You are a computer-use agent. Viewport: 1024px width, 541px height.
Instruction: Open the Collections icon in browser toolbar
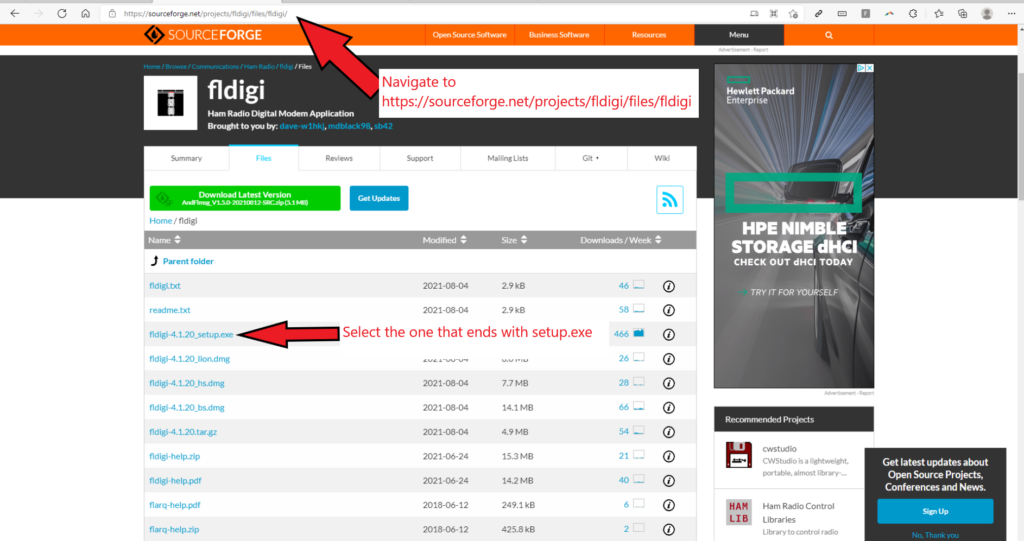963,13
